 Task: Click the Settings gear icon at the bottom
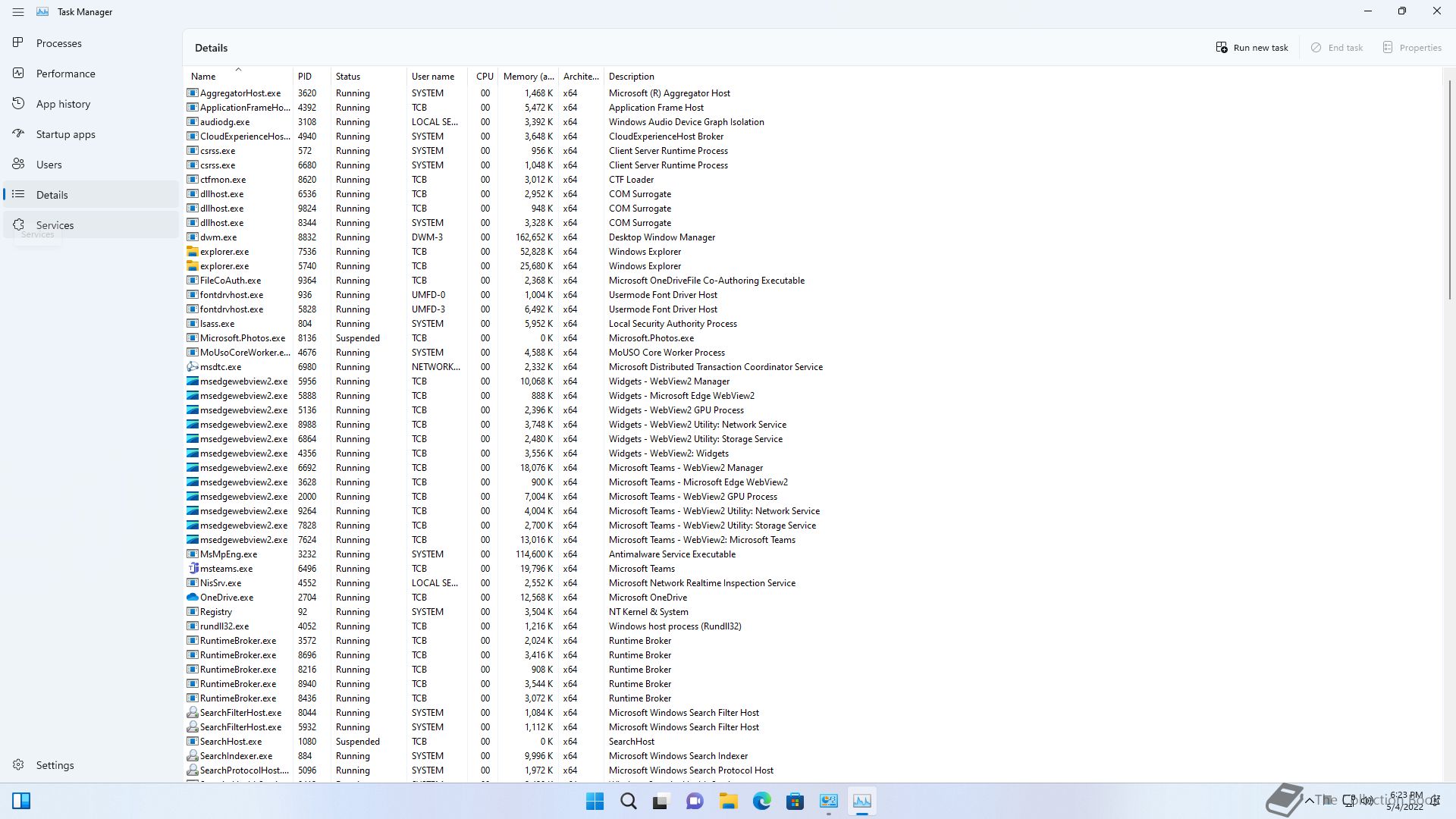coord(18,765)
